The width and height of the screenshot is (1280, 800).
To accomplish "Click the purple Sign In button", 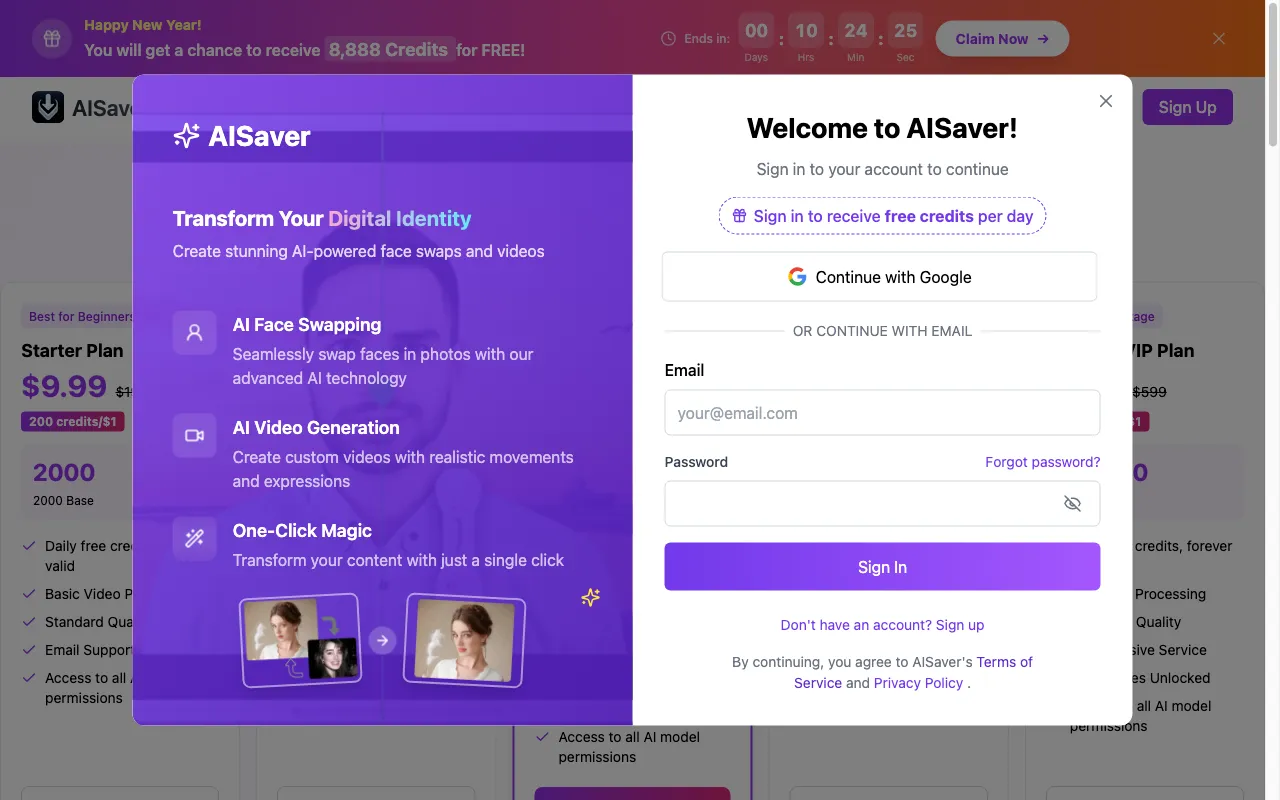I will point(882,567).
